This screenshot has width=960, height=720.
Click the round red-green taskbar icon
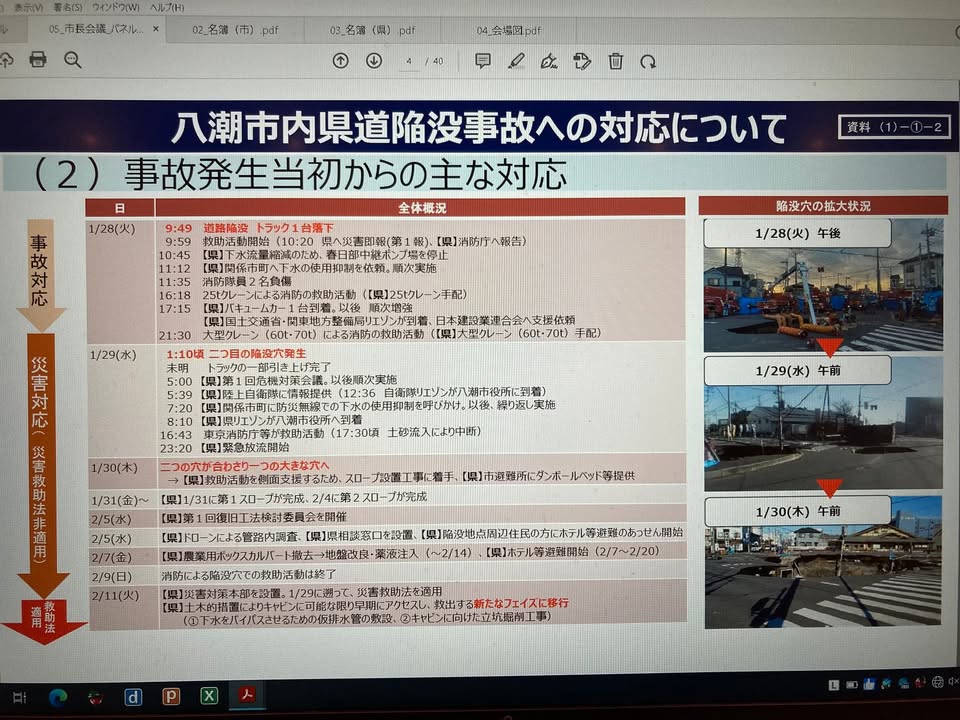click(95, 697)
